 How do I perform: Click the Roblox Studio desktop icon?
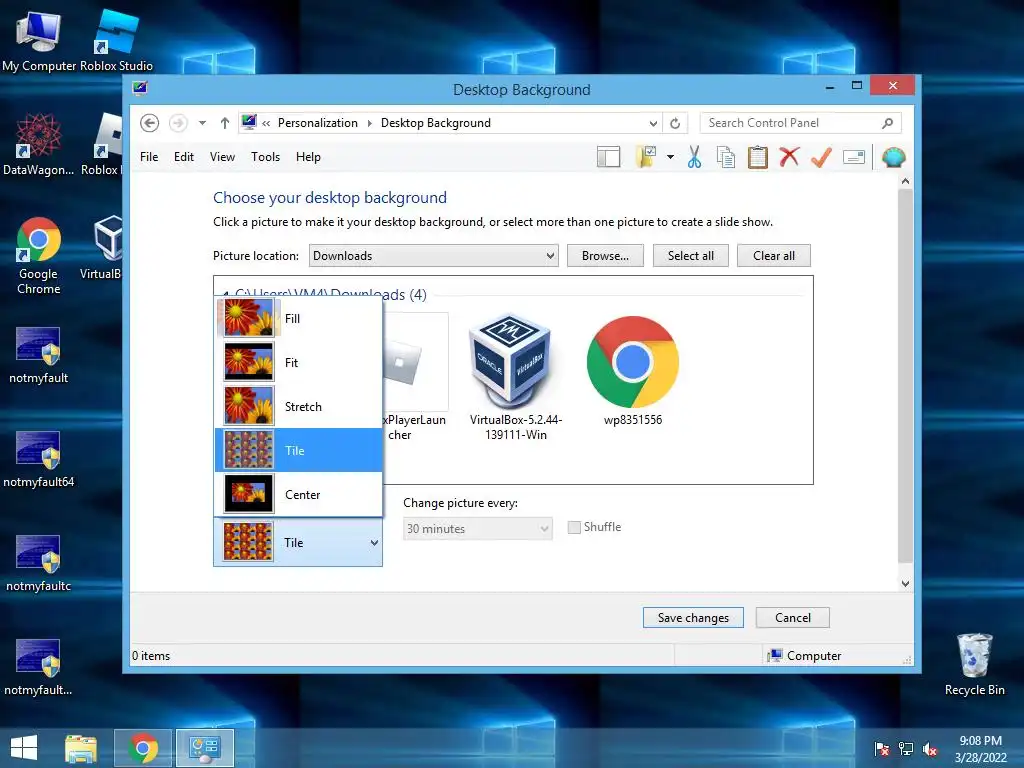[116, 40]
